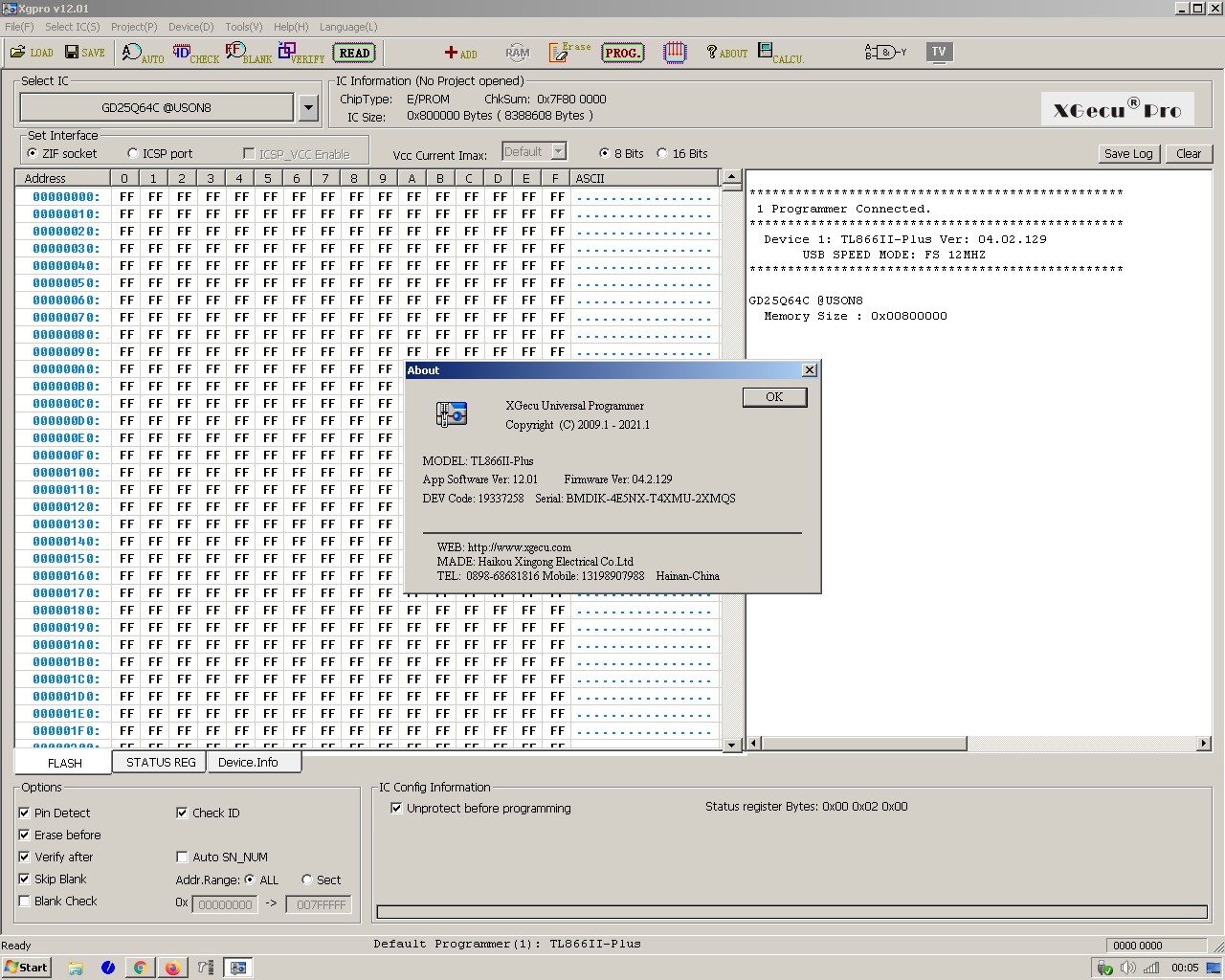Enable Blank Check option
Screen dimensions: 1225x980
click(x=57, y=901)
